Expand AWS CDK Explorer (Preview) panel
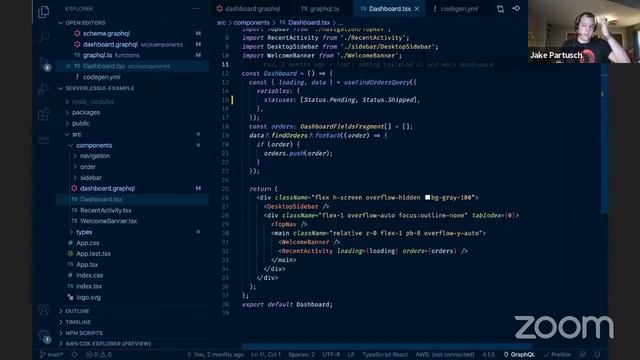 (x=108, y=344)
